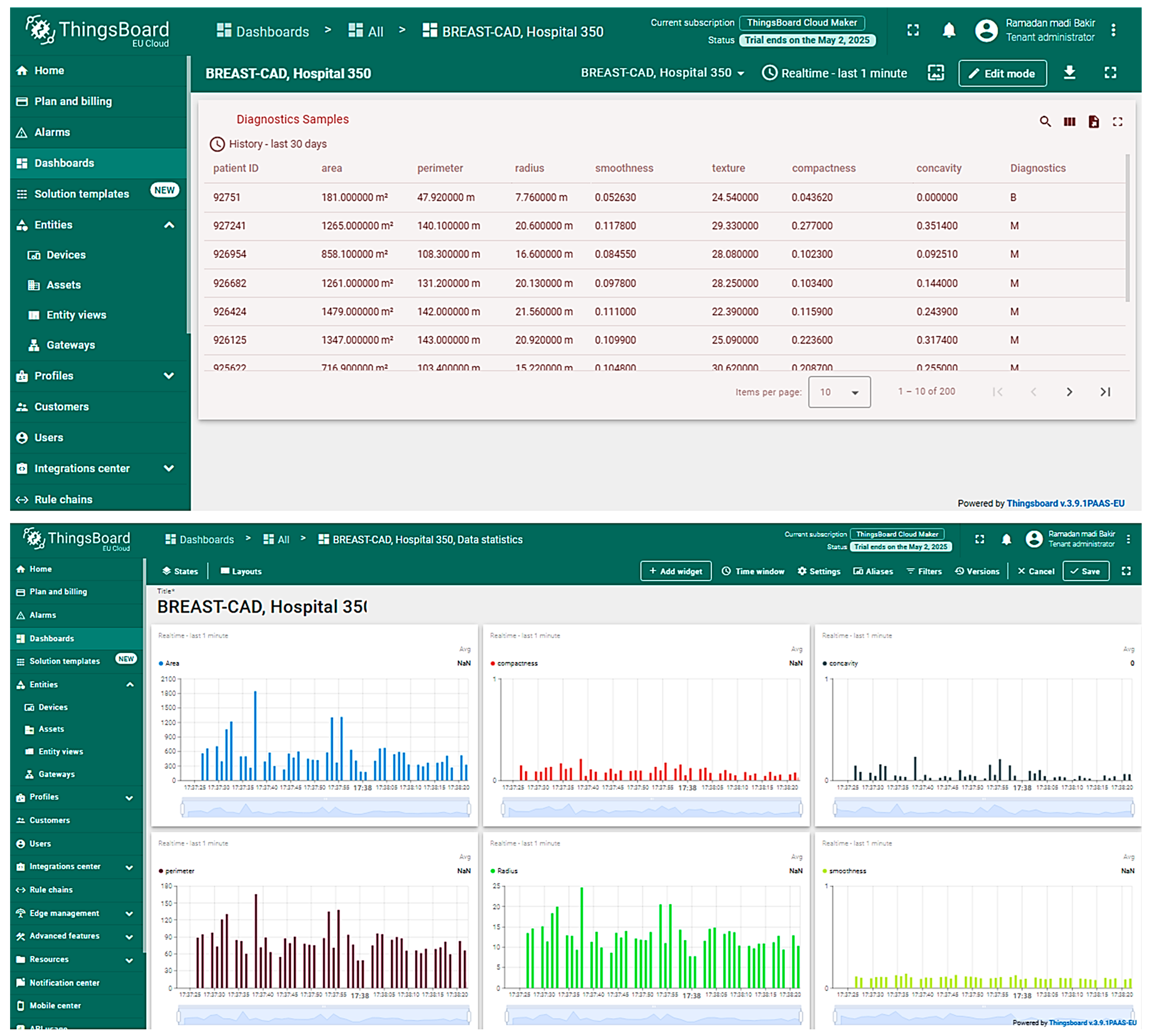
Task: Open Thingsboard v.3.9.1PAAS-EU link in top window
Action: coord(1065,503)
